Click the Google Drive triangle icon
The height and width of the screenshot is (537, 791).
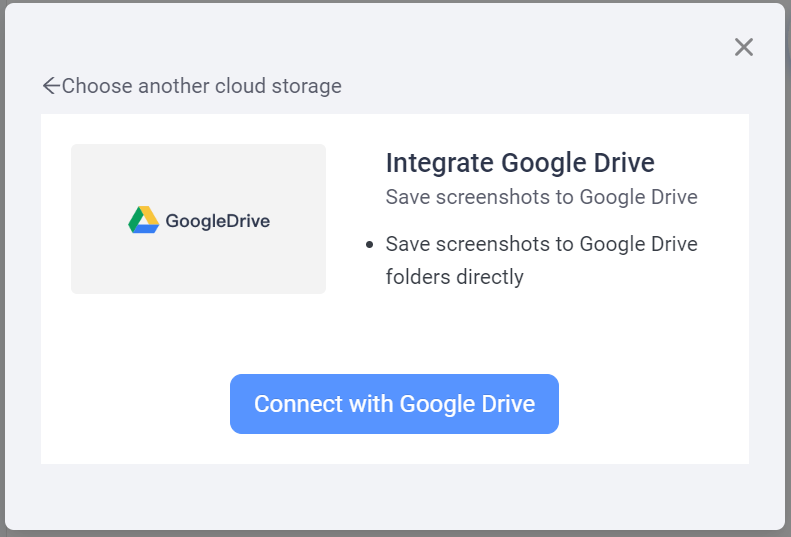[x=144, y=220]
